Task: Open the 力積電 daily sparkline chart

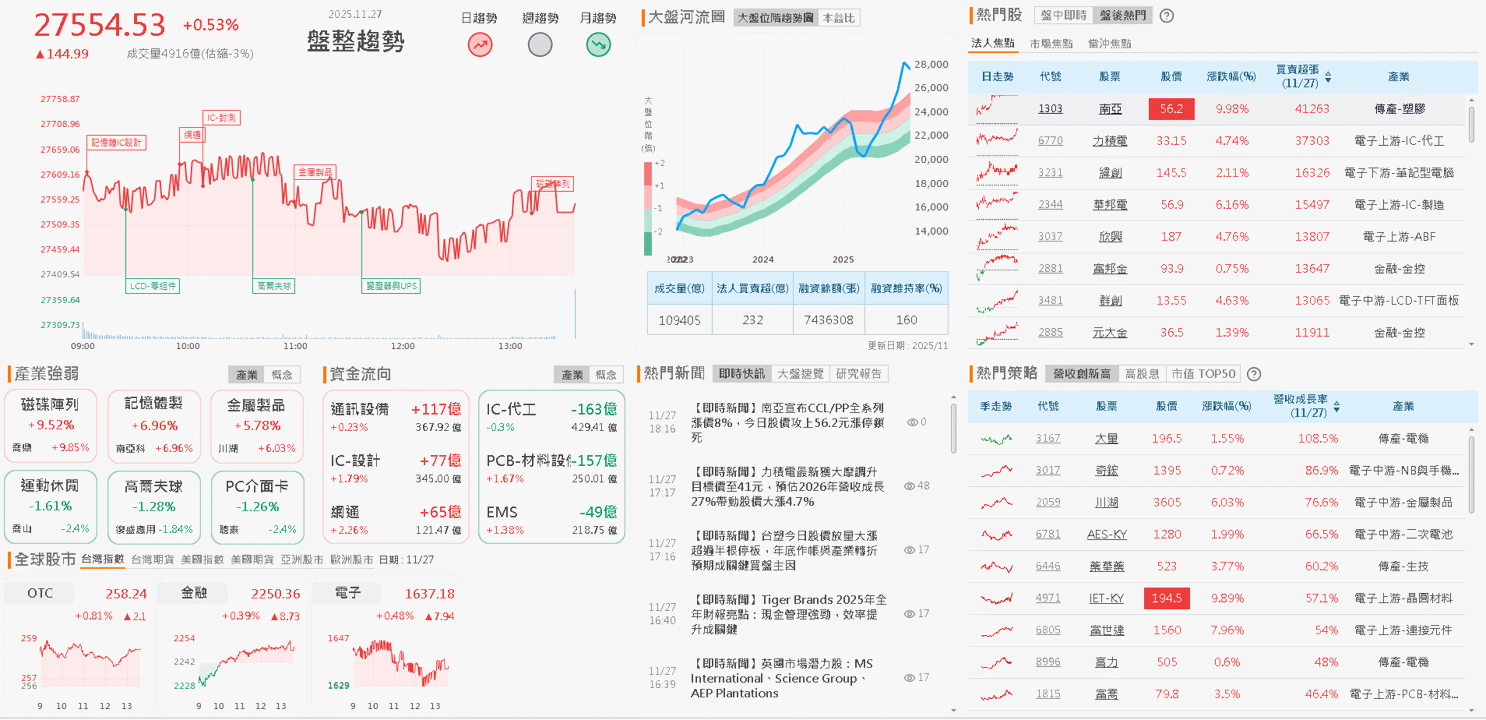Action: (997, 140)
